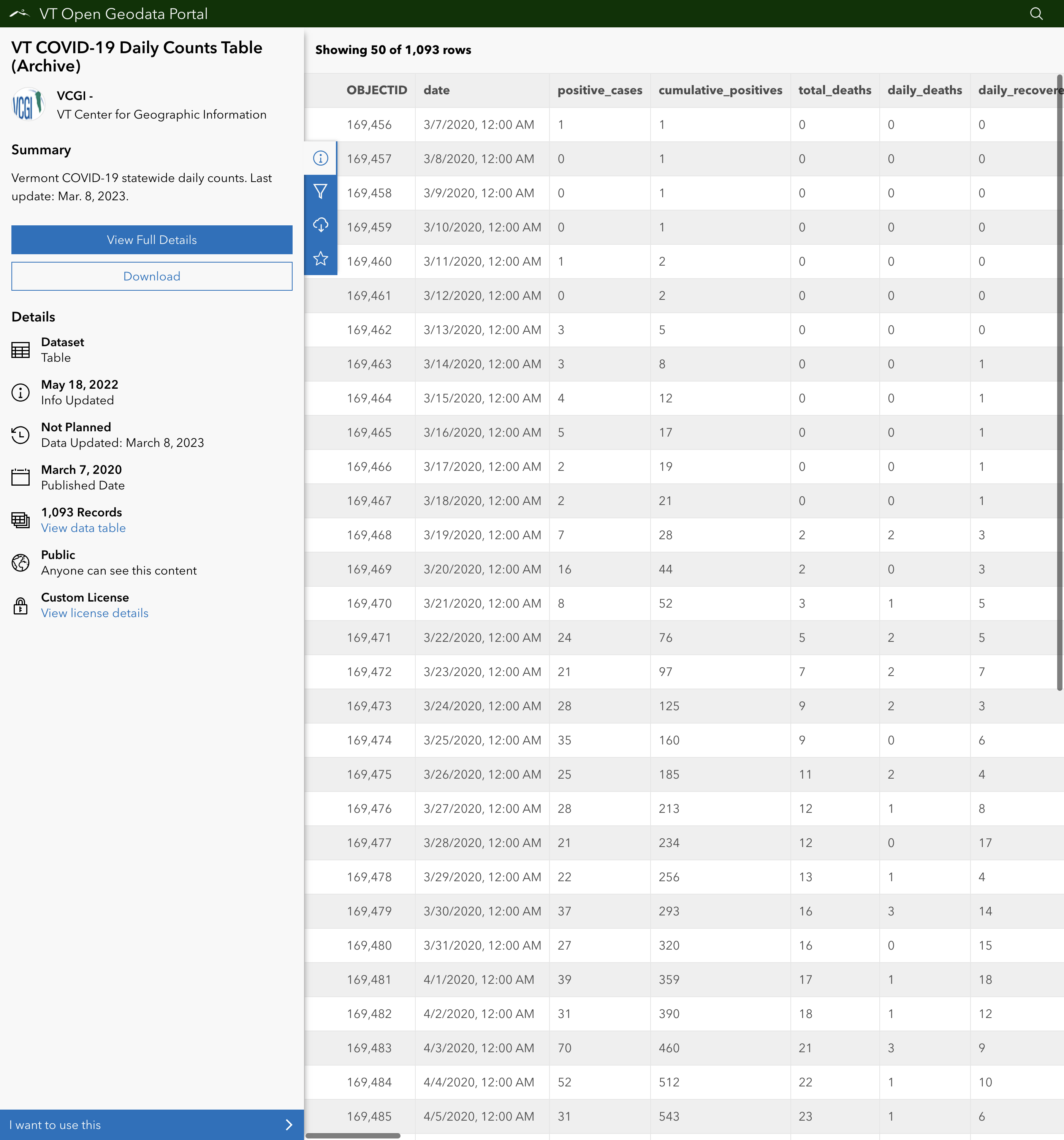Open the View data table link
This screenshot has height=1140, width=1064.
(83, 528)
